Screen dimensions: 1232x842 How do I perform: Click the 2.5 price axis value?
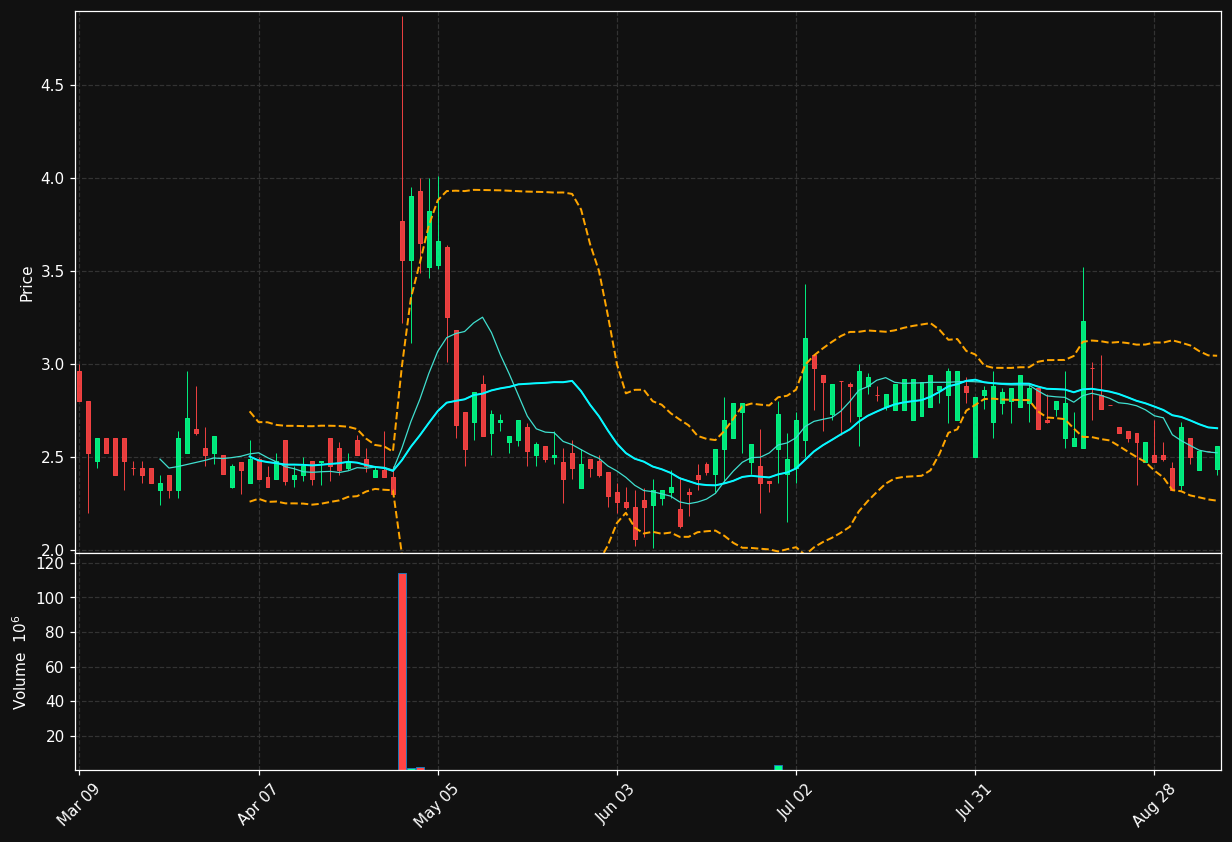pyautogui.click(x=52, y=458)
